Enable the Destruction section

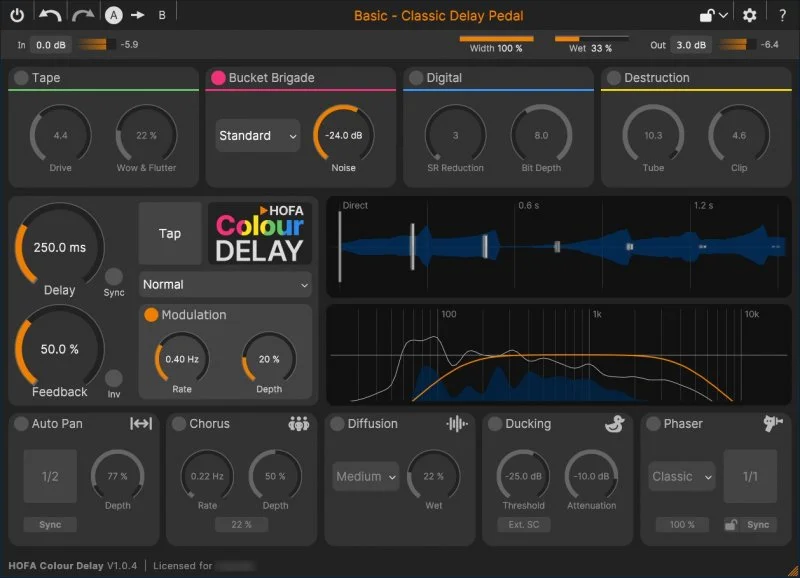[x=614, y=78]
